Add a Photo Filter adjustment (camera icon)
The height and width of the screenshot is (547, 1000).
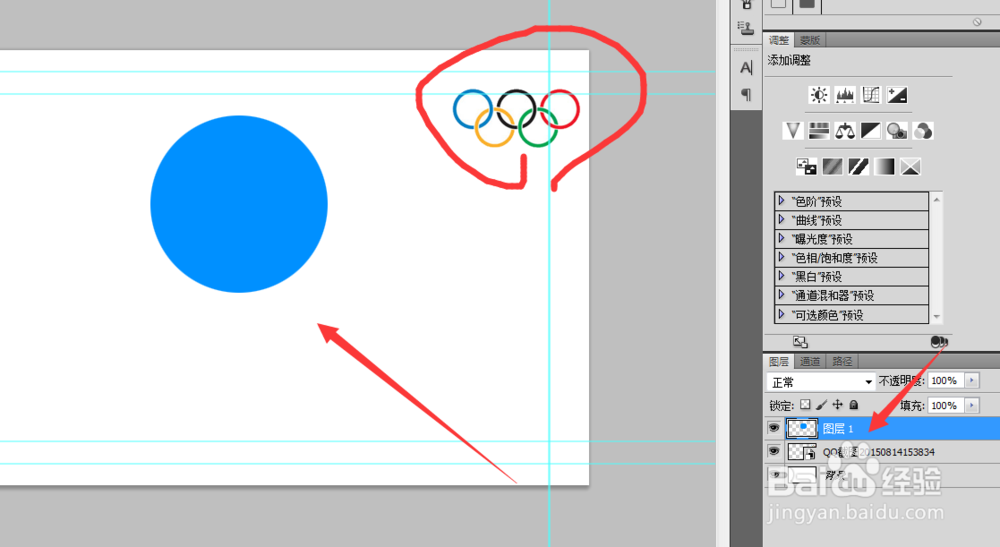point(897,131)
